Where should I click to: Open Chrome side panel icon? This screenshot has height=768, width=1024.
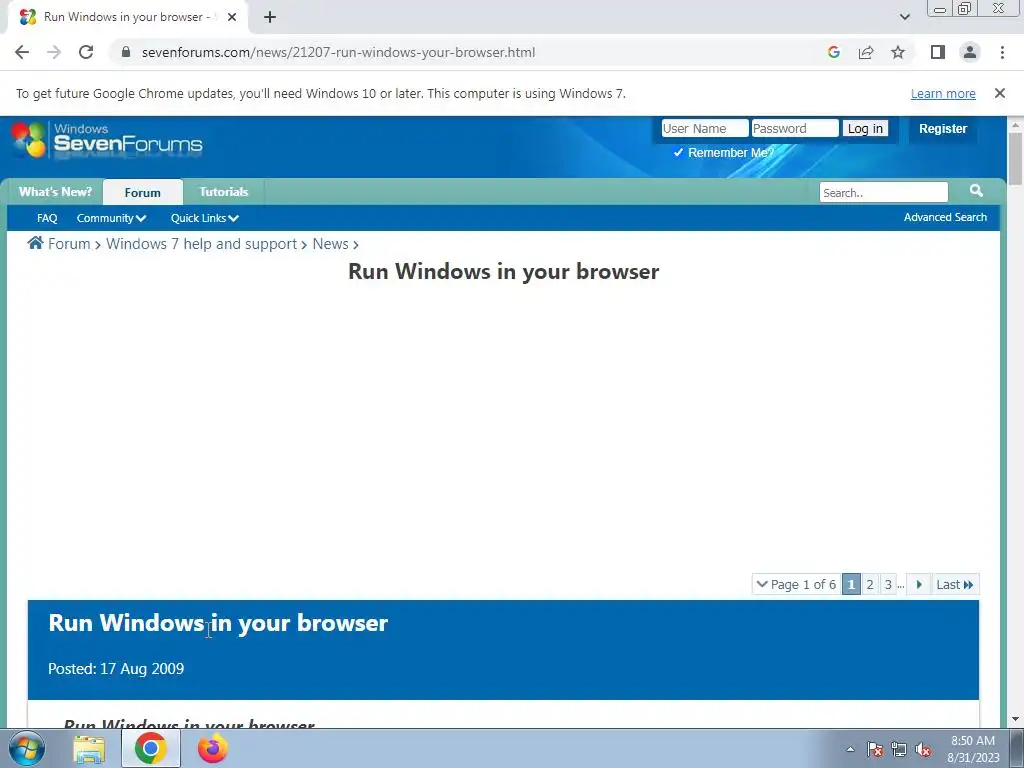click(x=938, y=52)
